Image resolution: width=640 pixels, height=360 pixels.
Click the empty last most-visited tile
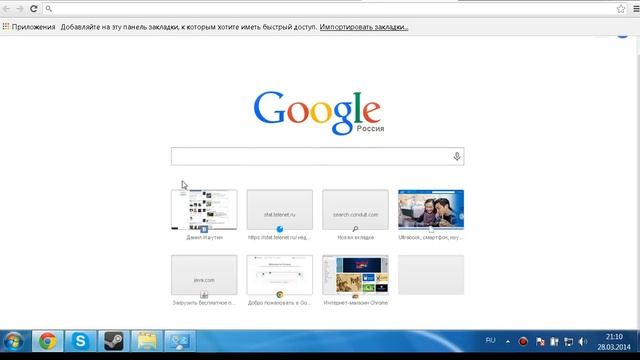click(x=431, y=275)
